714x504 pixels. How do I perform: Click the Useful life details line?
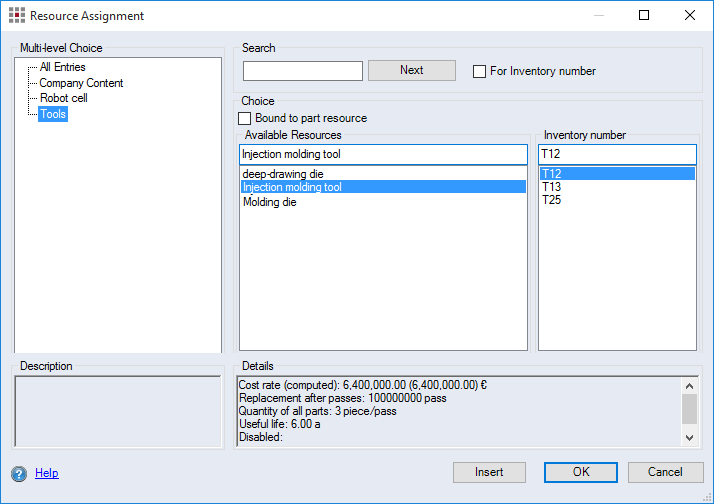pos(280,424)
